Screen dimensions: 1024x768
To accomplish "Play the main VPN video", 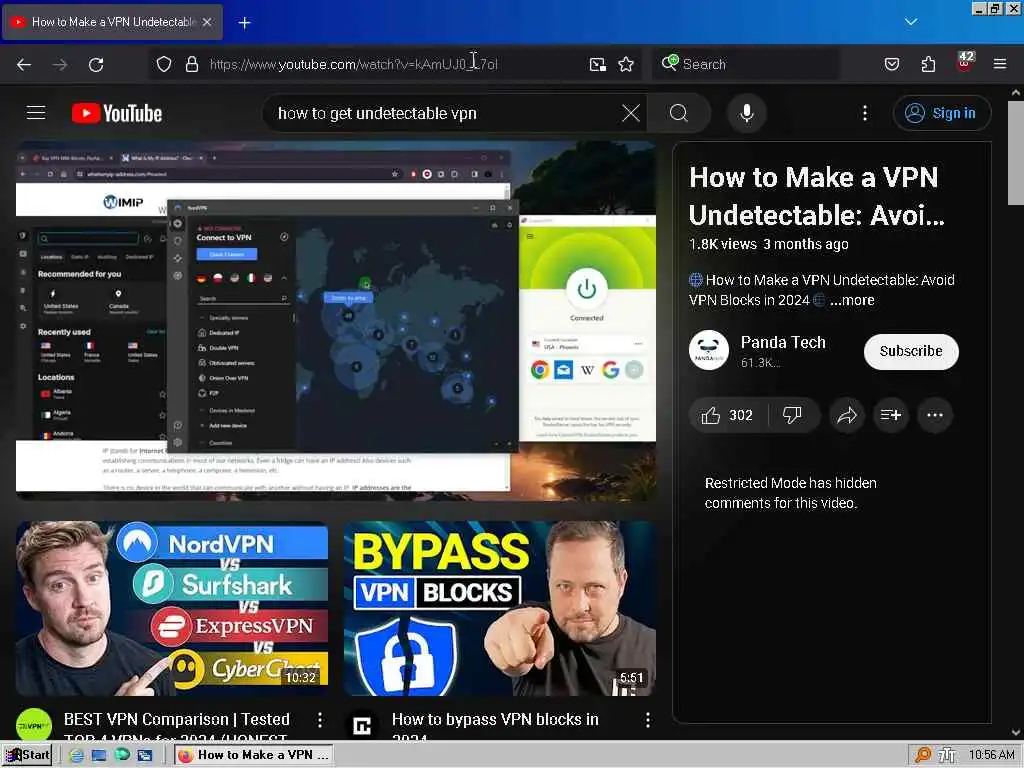I will pos(336,321).
